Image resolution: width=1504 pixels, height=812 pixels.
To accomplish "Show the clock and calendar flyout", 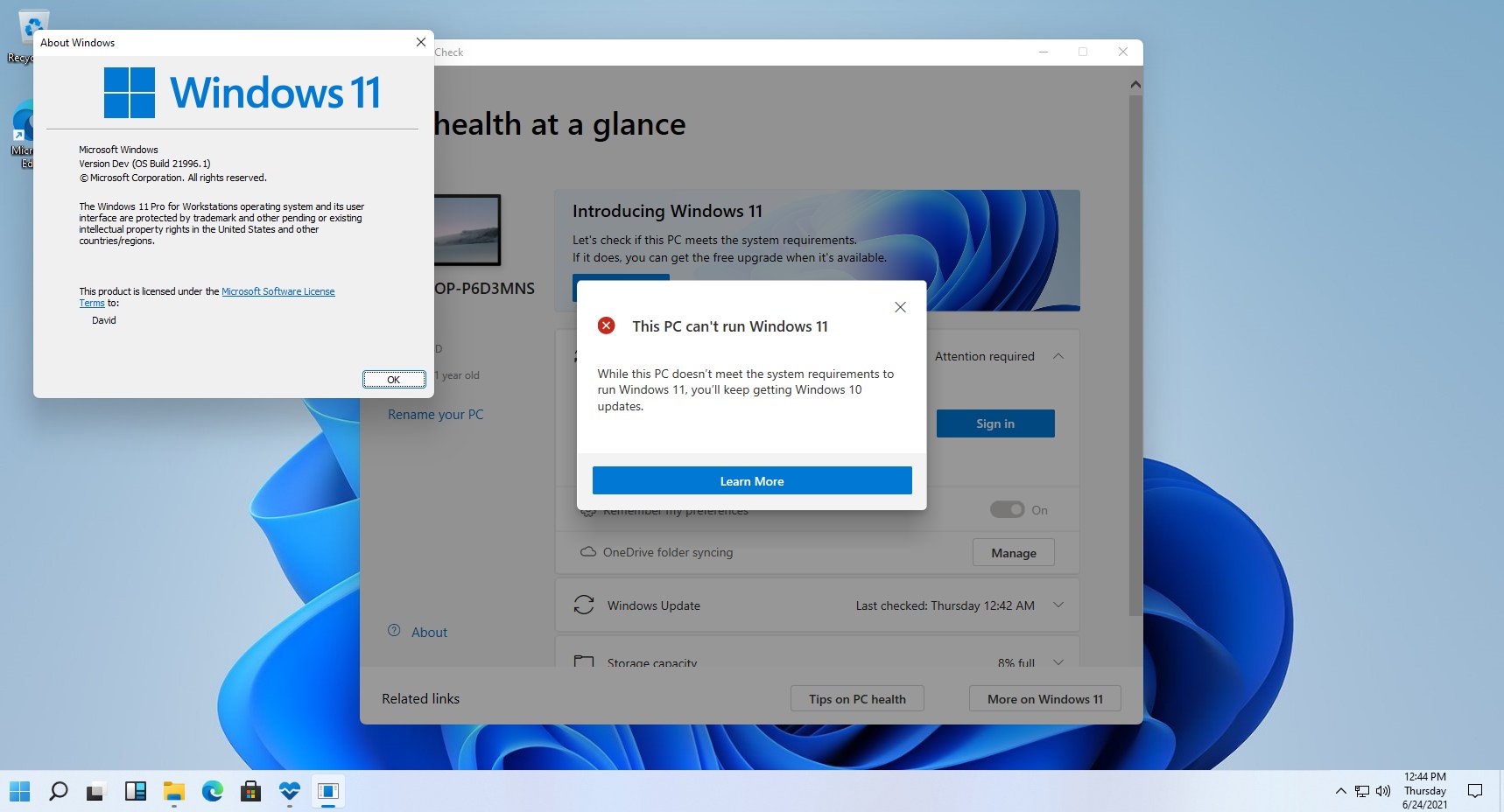I will pyautogui.click(x=1424, y=791).
